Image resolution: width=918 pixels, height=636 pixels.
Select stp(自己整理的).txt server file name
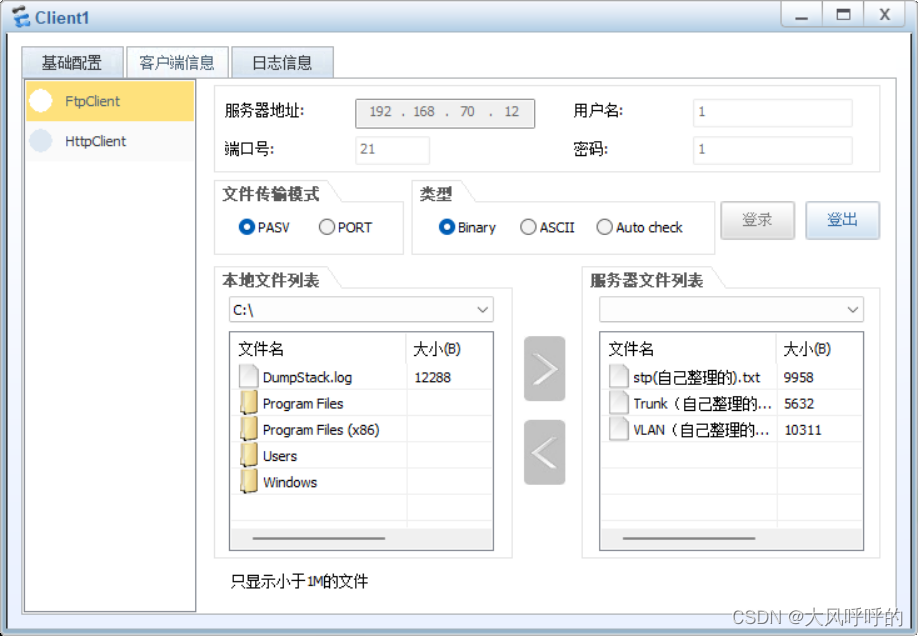(x=696, y=377)
